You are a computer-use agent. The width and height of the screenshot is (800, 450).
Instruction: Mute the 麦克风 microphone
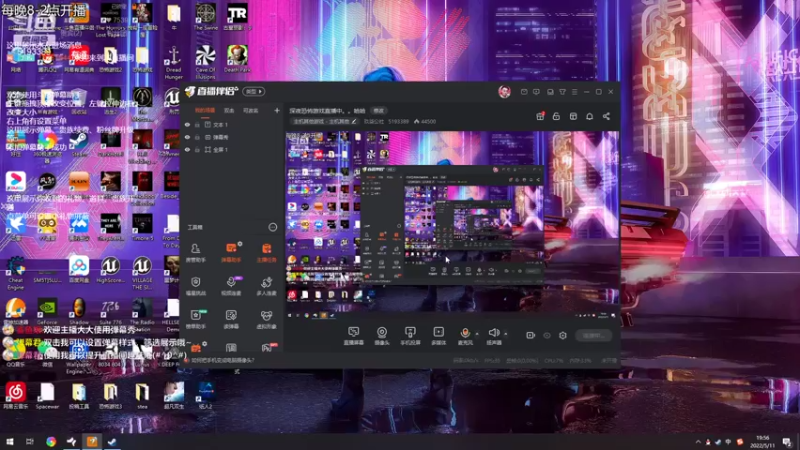click(465, 336)
